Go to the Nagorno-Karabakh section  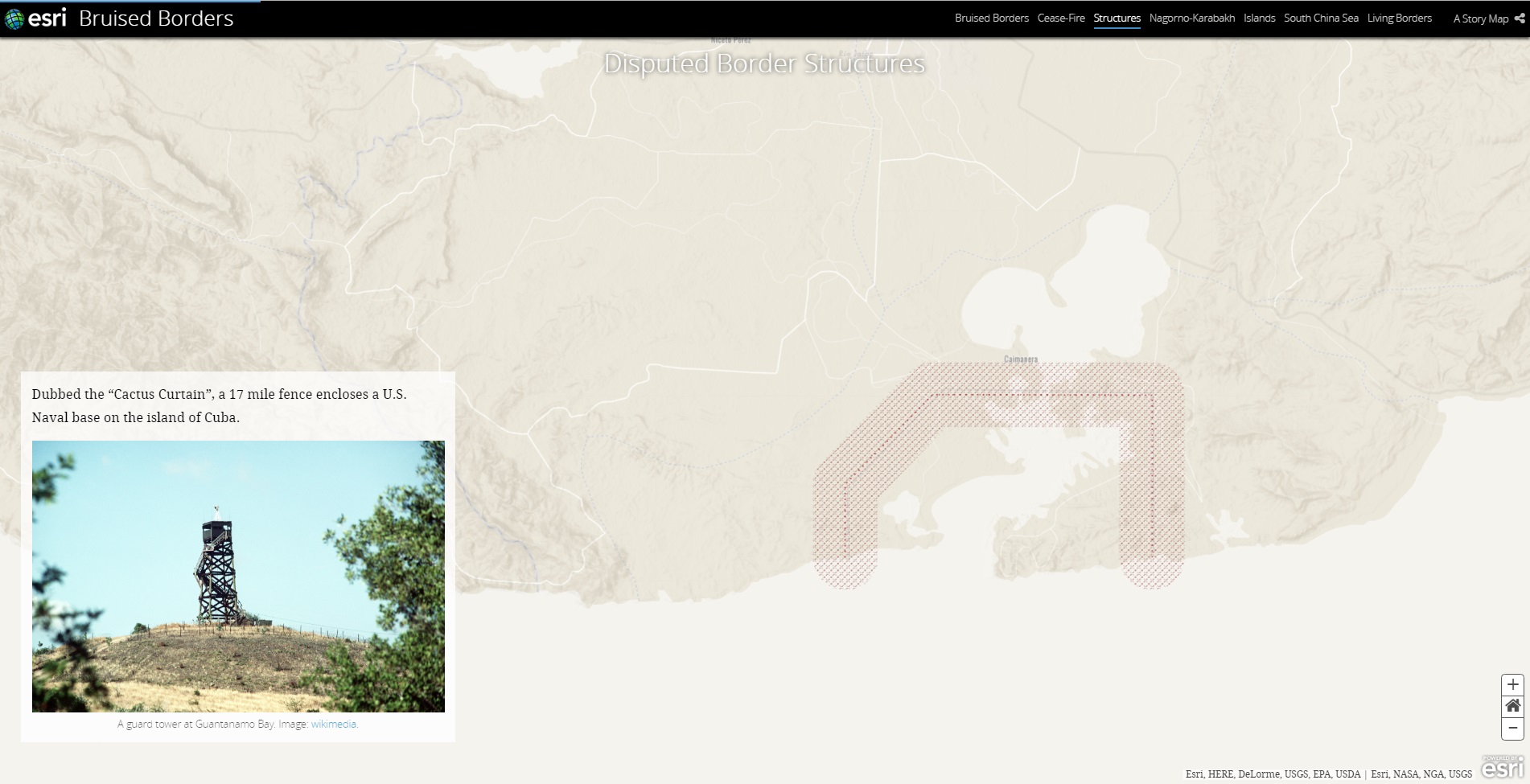pyautogui.click(x=1191, y=18)
